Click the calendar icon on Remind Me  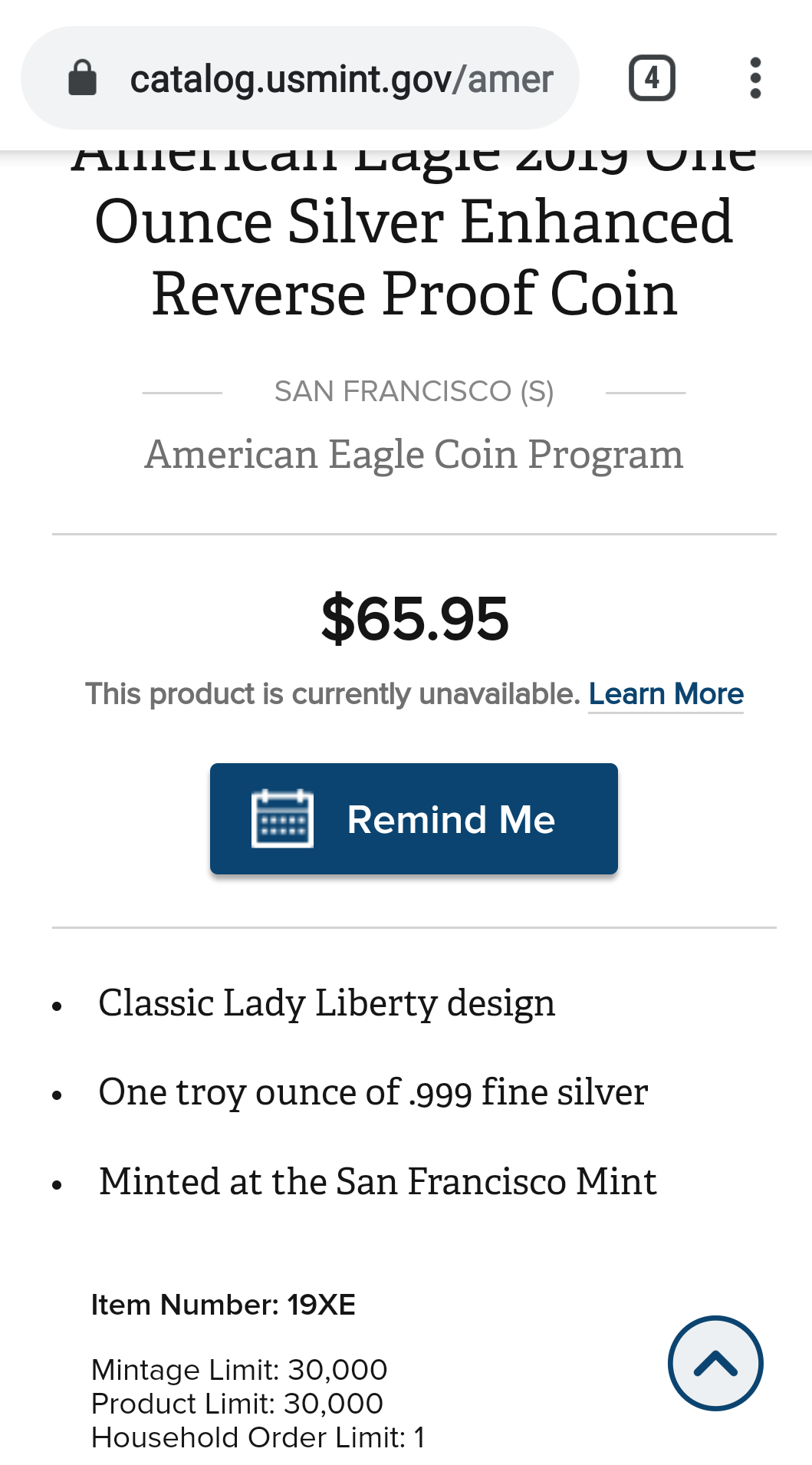[x=282, y=818]
